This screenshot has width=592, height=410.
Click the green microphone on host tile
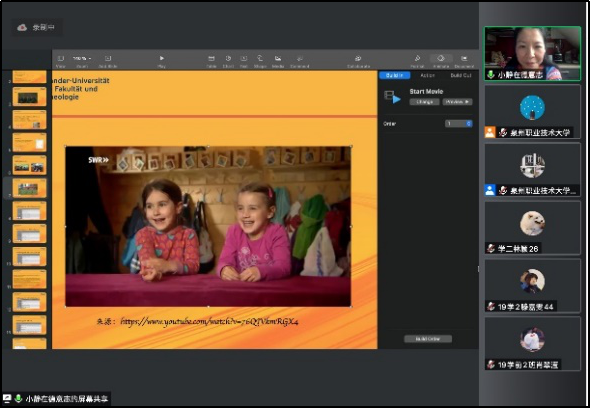491,75
